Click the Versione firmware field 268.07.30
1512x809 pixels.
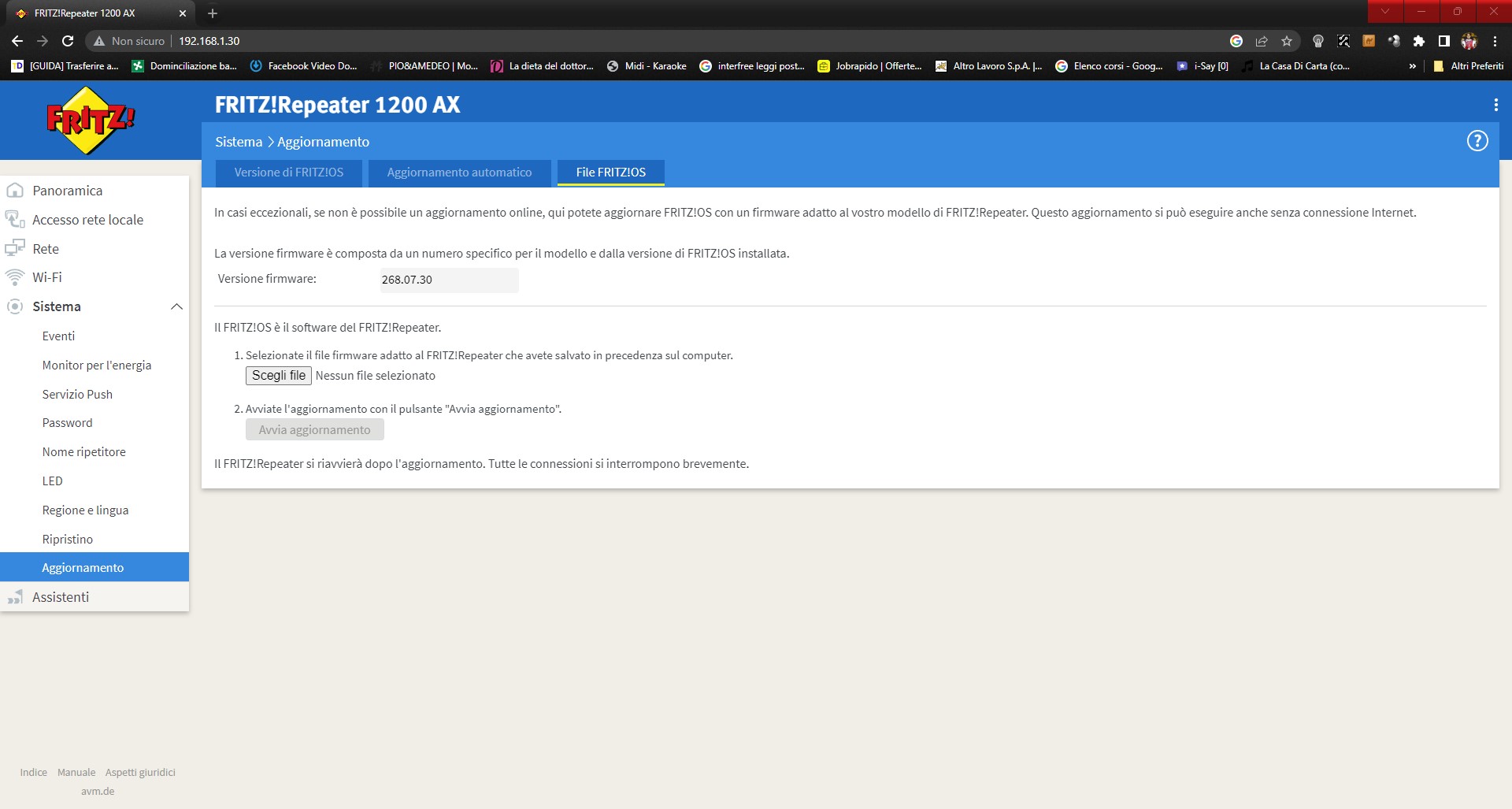point(449,280)
